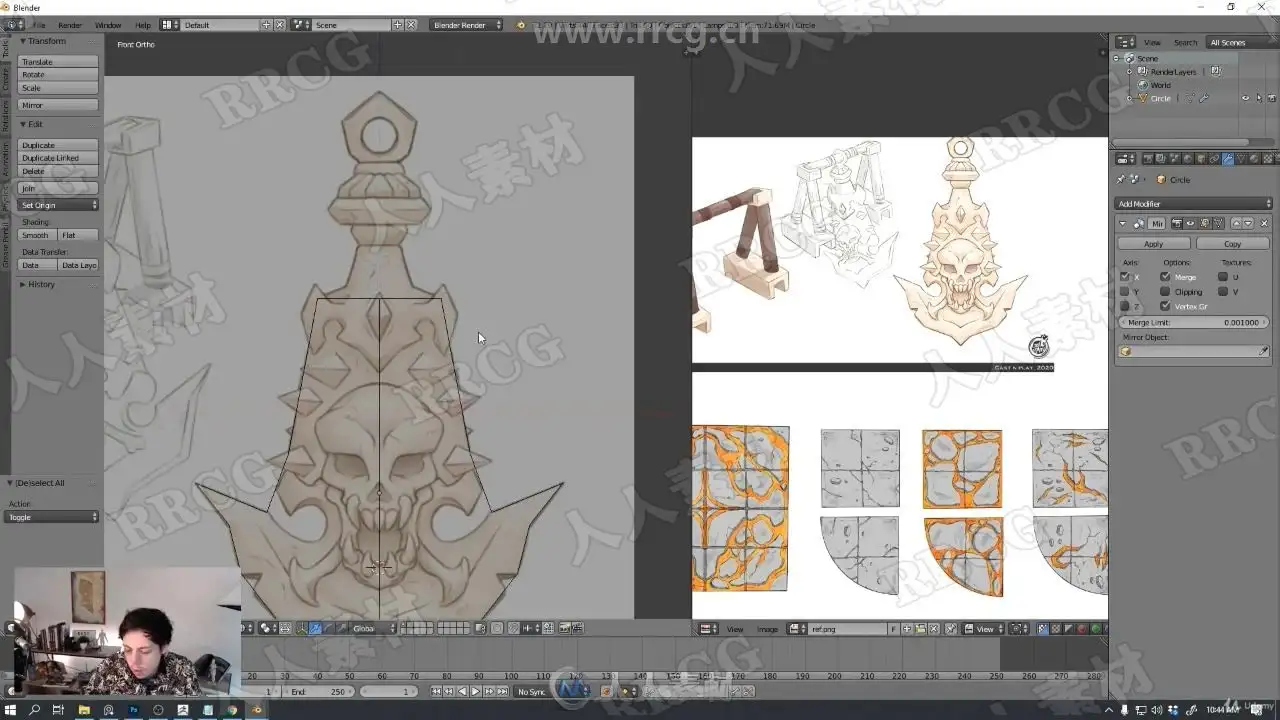Collapse the Mirror modifier panel

pyautogui.click(x=1123, y=223)
